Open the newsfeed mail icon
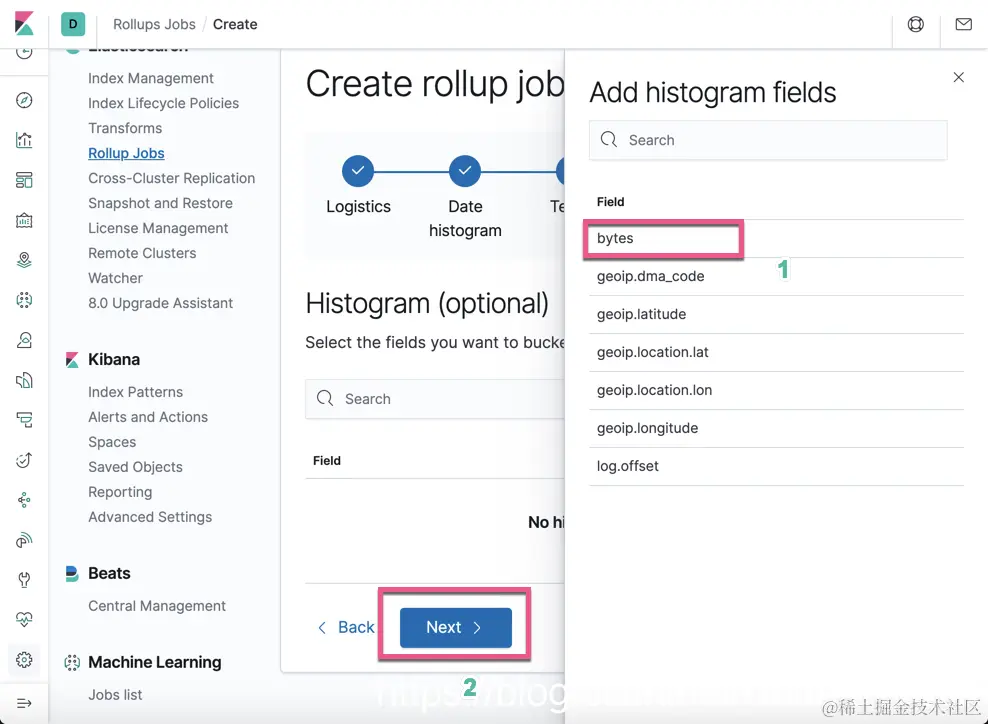 coord(963,24)
